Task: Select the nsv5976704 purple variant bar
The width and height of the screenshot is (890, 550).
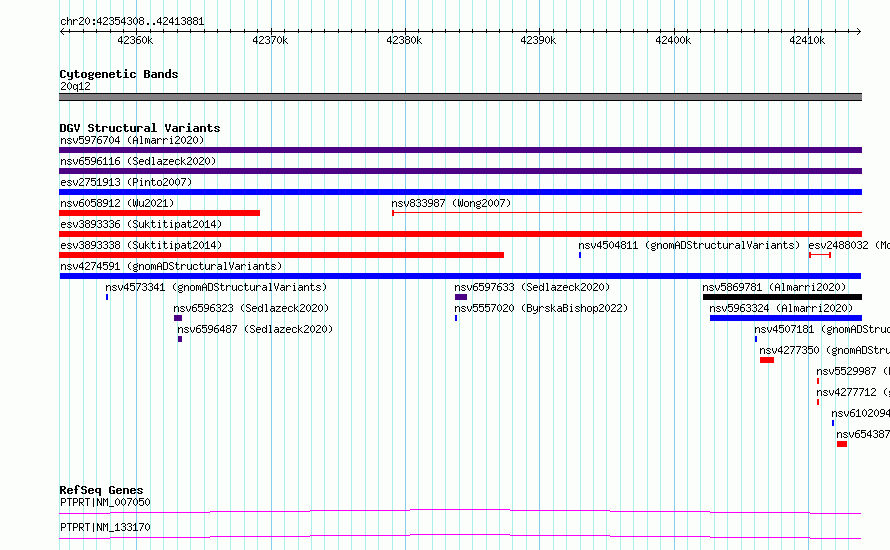Action: click(x=460, y=150)
